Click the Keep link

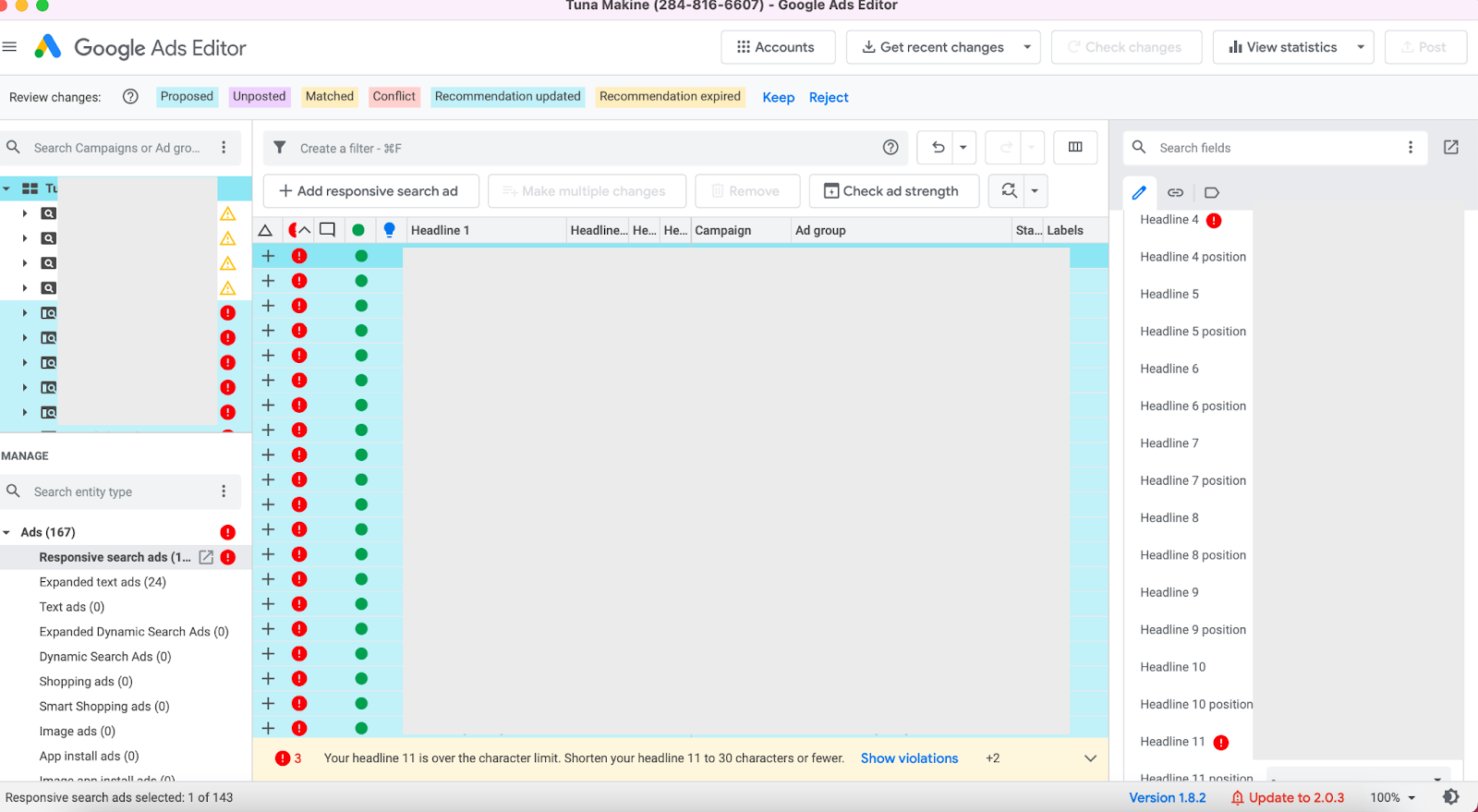[x=778, y=97]
